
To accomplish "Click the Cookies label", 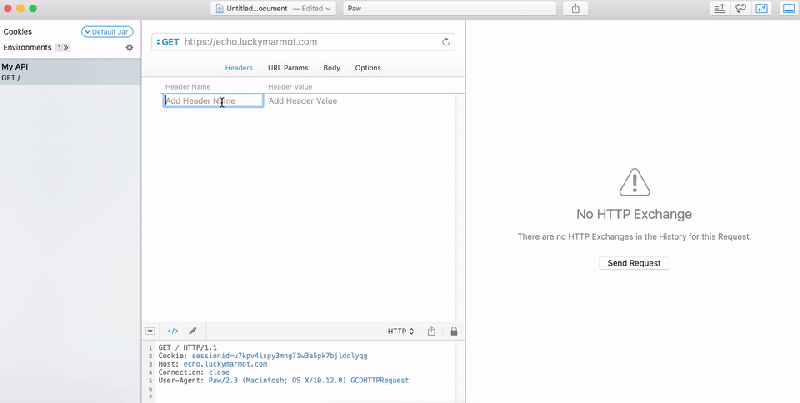I will click(17, 32).
